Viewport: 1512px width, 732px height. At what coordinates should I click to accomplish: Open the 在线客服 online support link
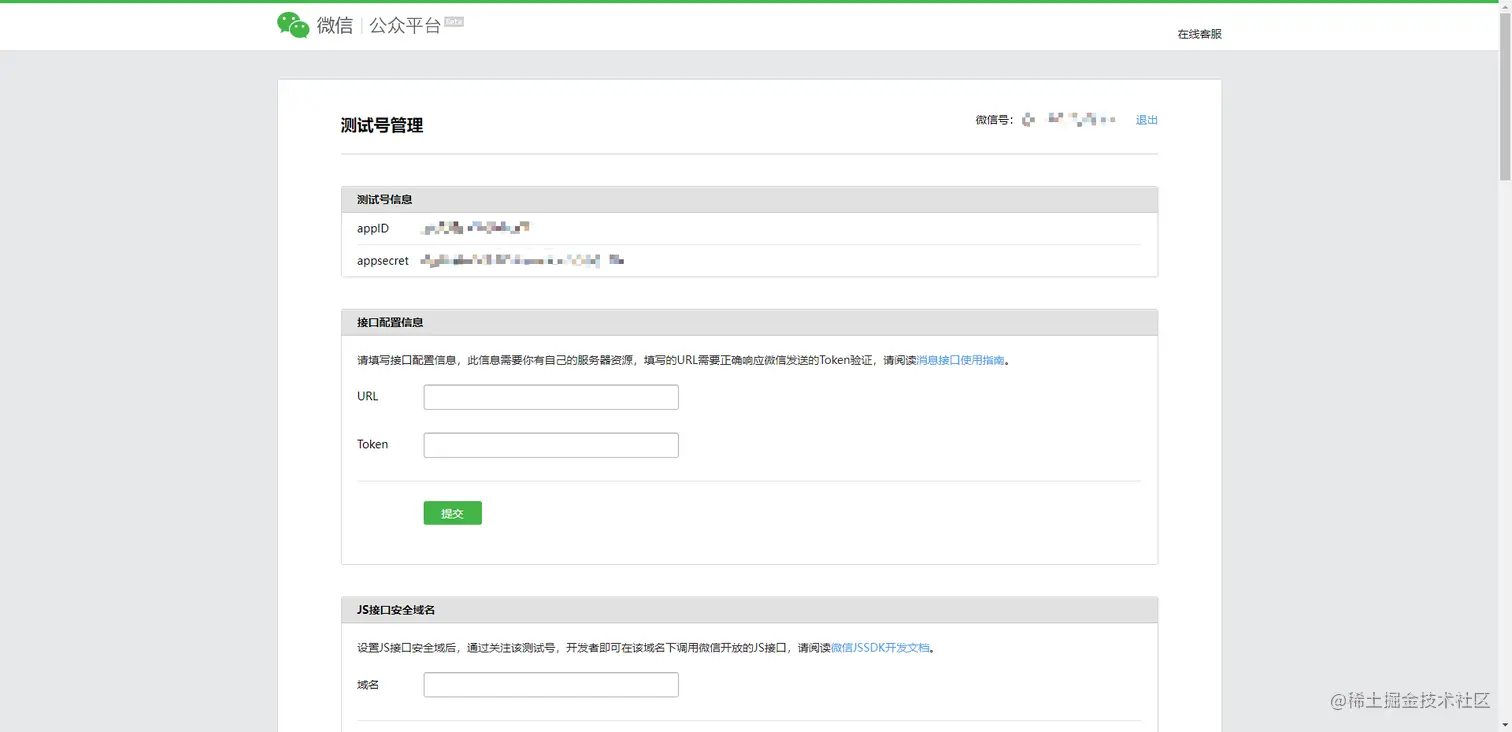pos(1199,34)
